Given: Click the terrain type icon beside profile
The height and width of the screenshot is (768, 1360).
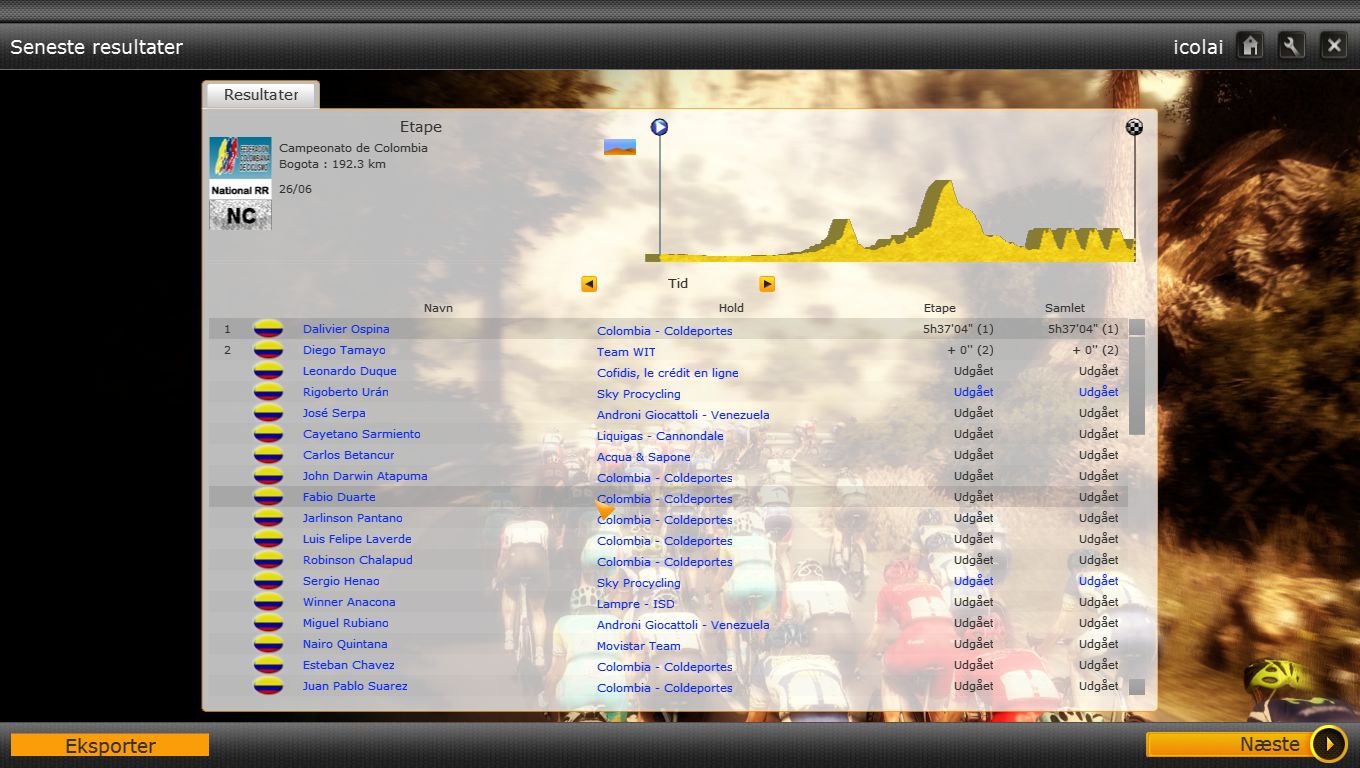Looking at the screenshot, I should tap(620, 147).
